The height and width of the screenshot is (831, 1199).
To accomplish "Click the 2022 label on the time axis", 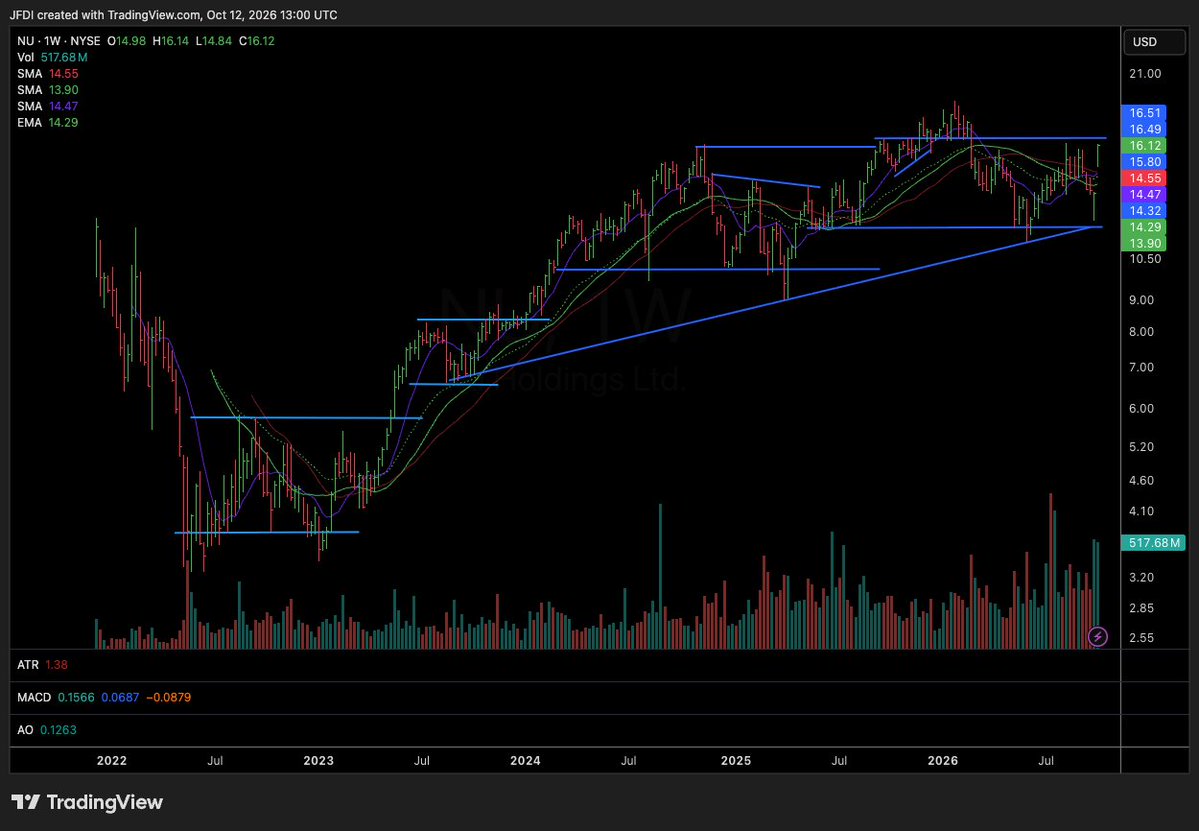I will point(112,761).
